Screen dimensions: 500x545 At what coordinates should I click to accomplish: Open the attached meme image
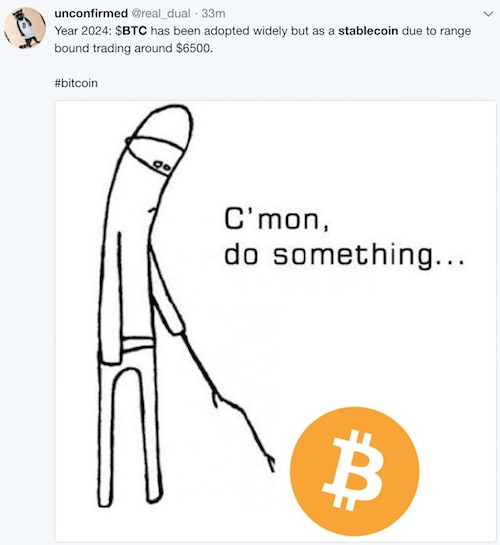pos(276,322)
